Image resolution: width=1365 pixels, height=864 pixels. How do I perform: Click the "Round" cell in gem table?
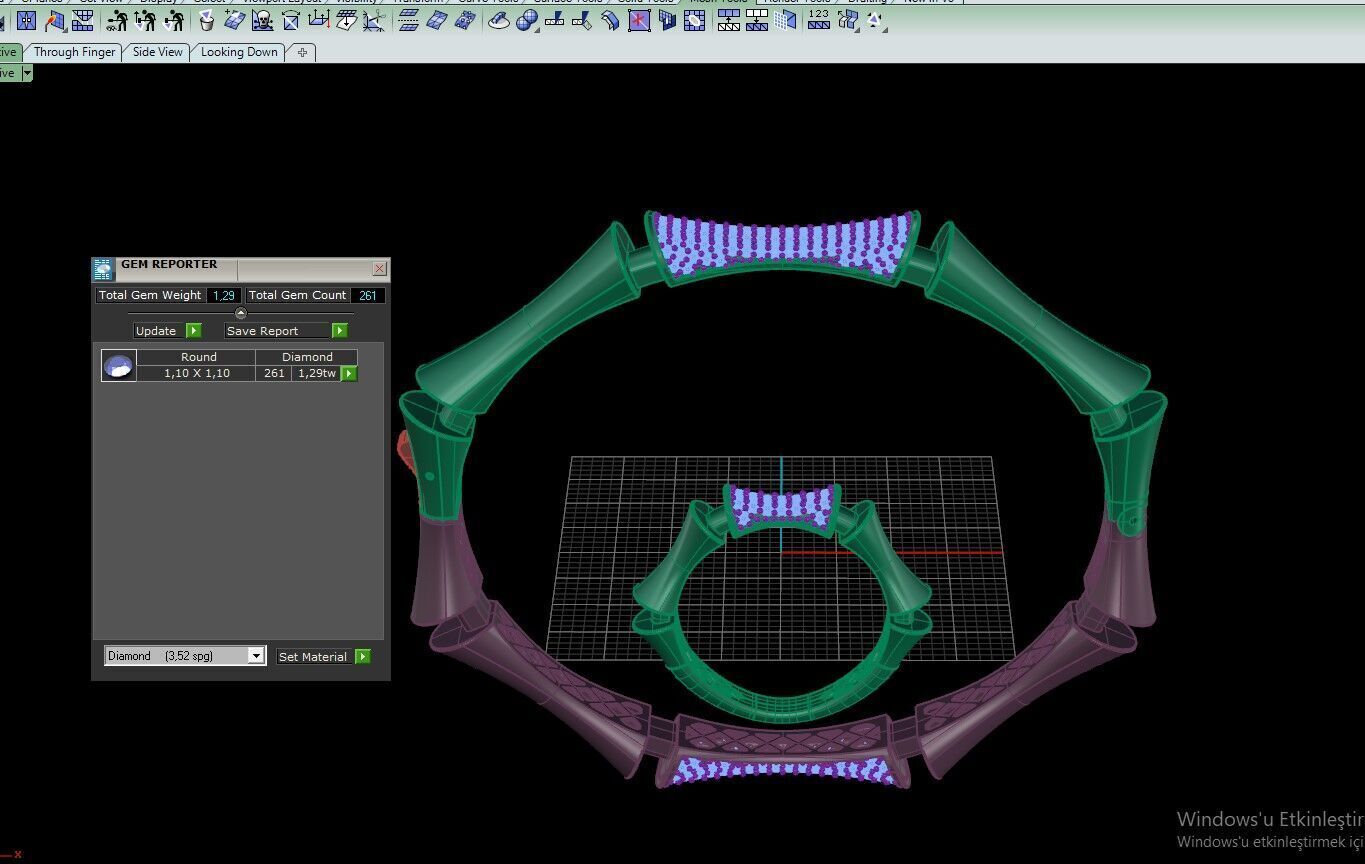coord(198,357)
